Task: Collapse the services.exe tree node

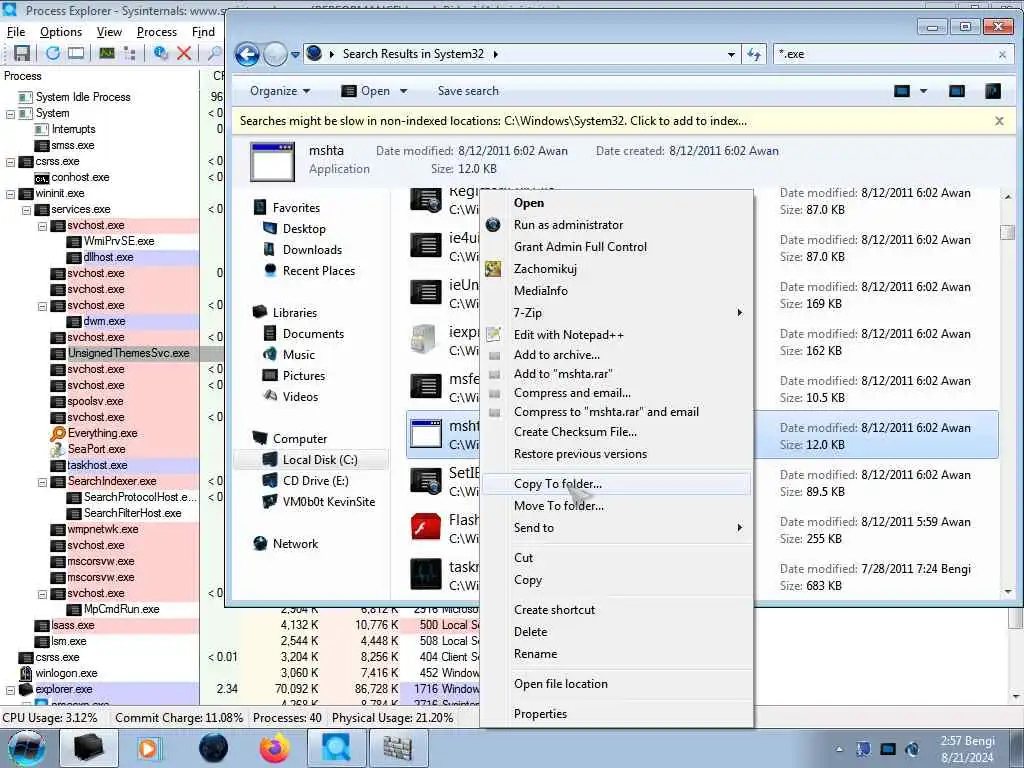Action: [x=27, y=210]
